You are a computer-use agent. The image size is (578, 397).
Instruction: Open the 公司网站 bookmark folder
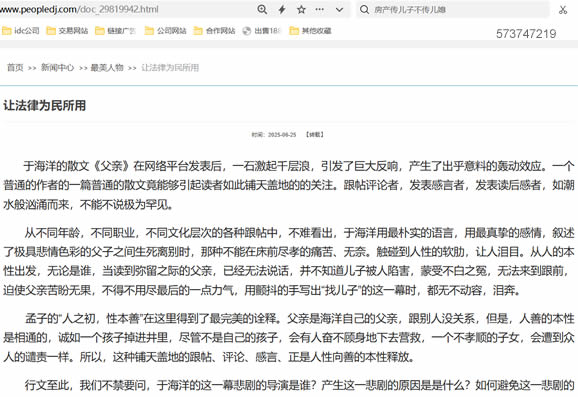(166, 31)
